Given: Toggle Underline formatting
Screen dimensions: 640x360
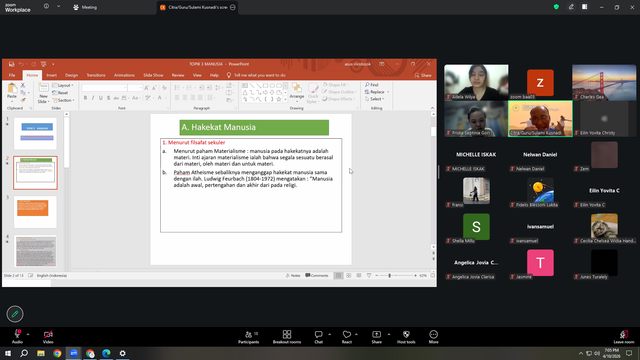Looking at the screenshot, I should 100,98.
